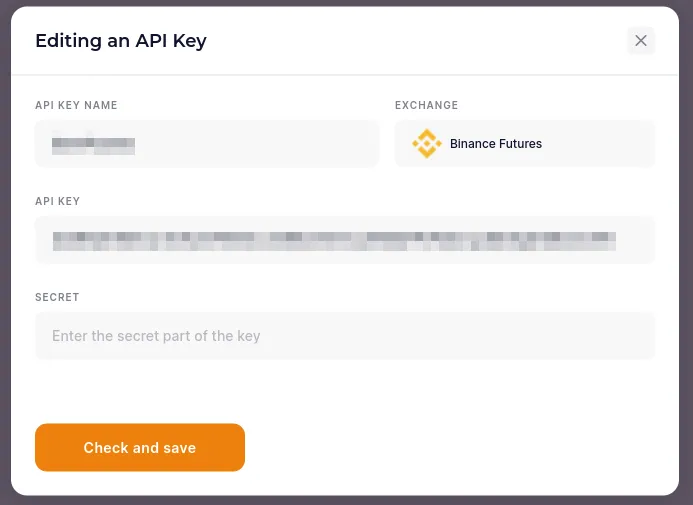Click the "Editing an API Key" title

tap(121, 41)
